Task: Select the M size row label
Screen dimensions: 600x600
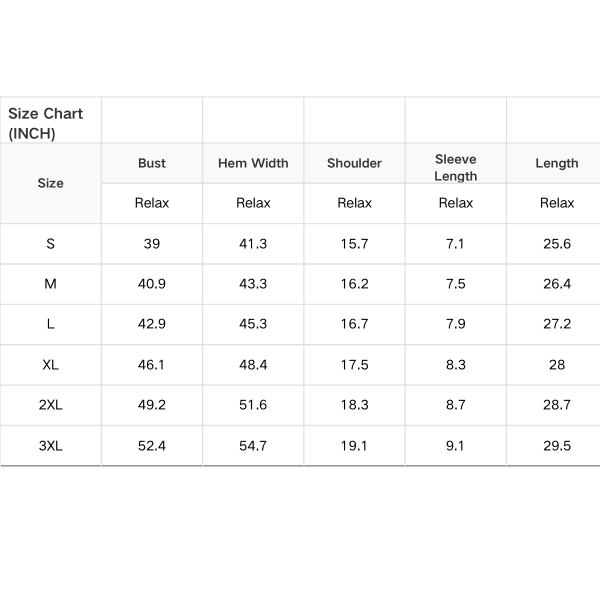Action: (50, 284)
